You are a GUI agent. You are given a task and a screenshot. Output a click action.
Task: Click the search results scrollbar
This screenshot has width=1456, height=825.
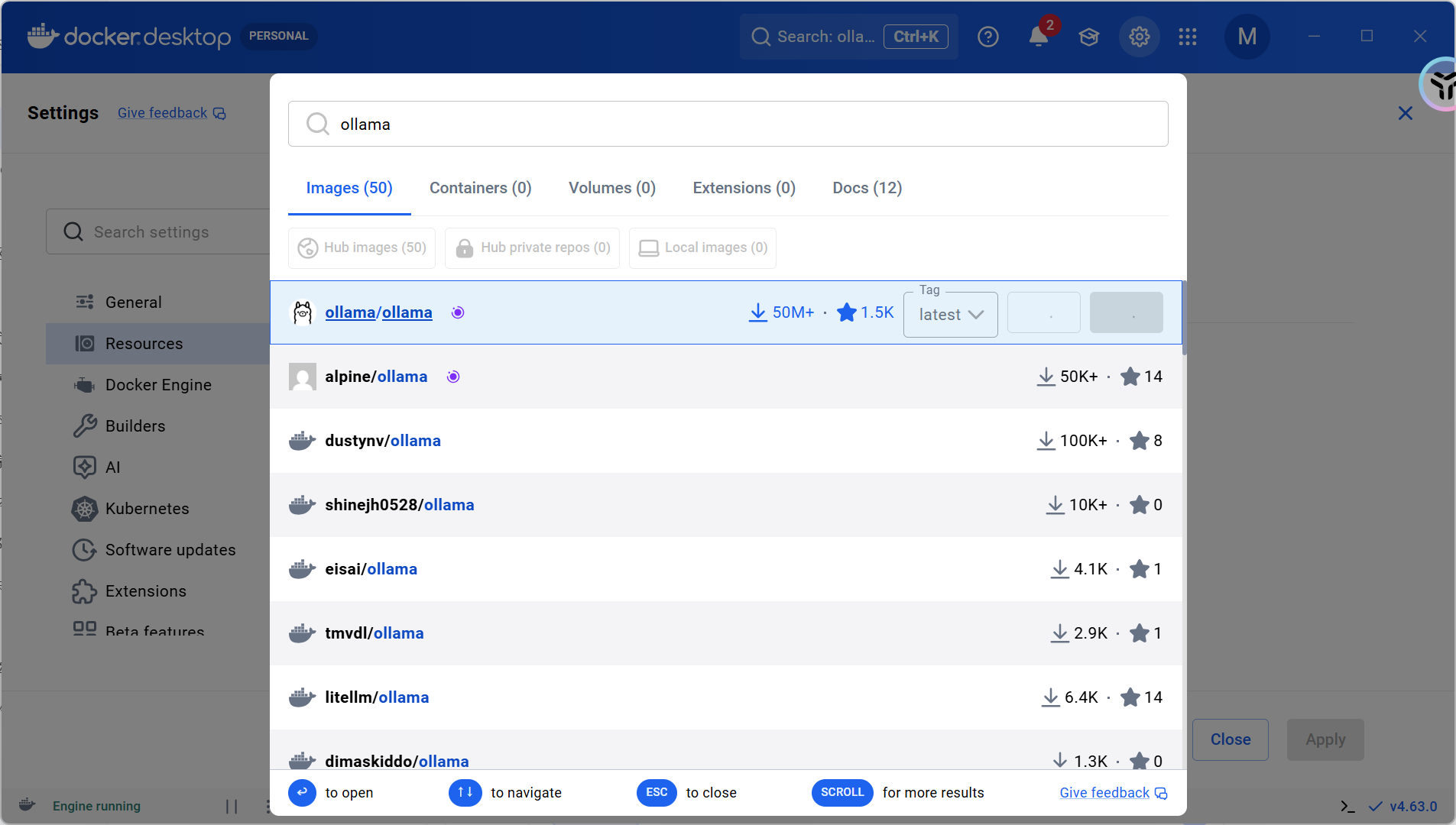coord(1185,319)
